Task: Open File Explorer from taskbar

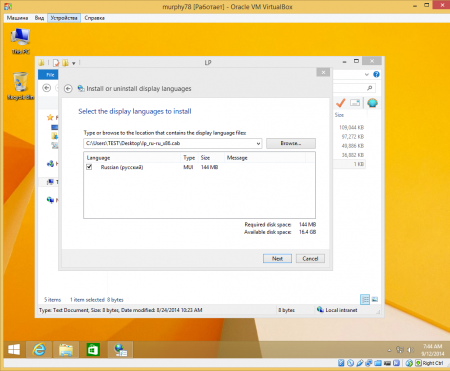Action: [66, 350]
